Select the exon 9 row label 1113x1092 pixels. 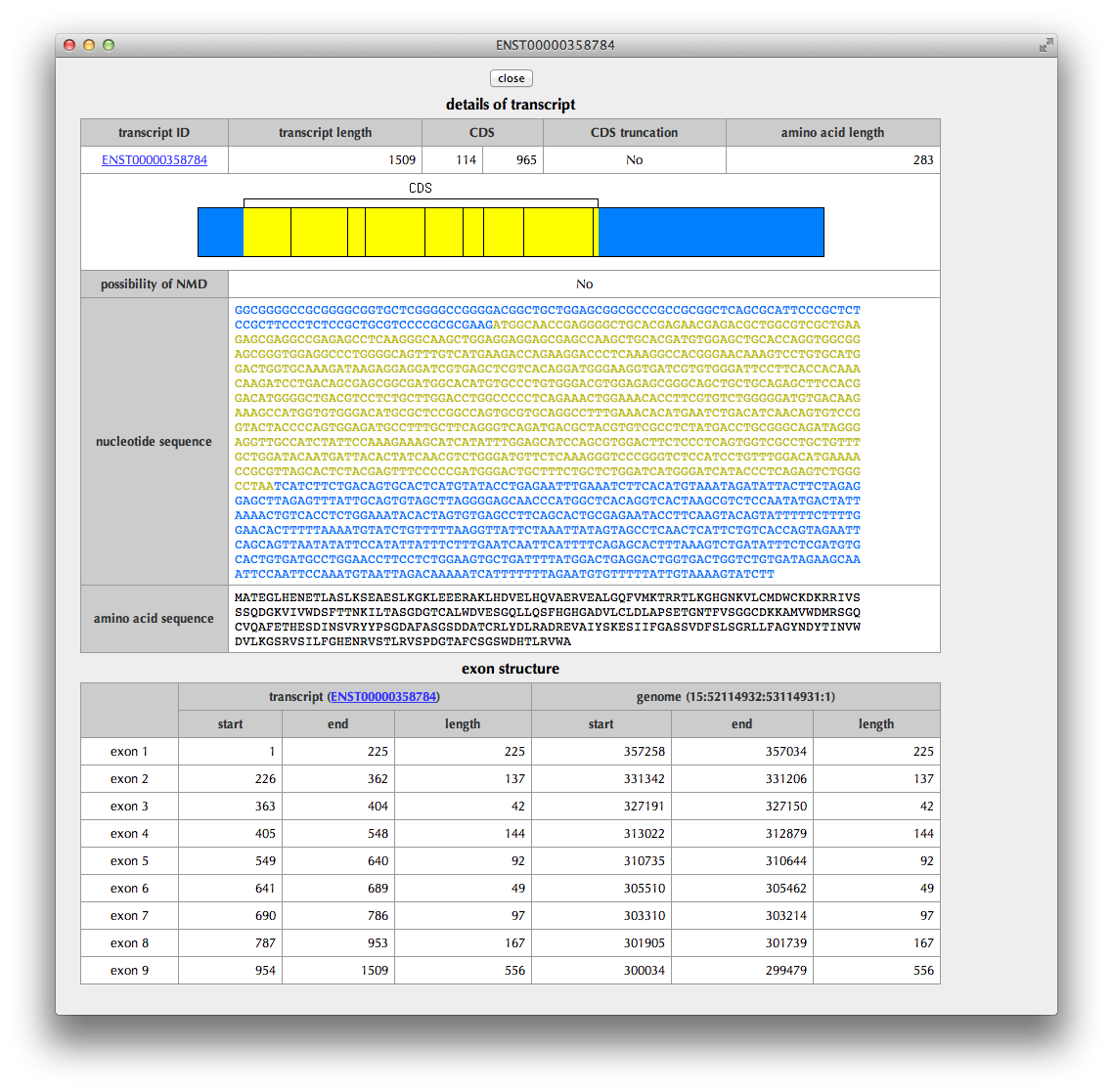[x=129, y=971]
